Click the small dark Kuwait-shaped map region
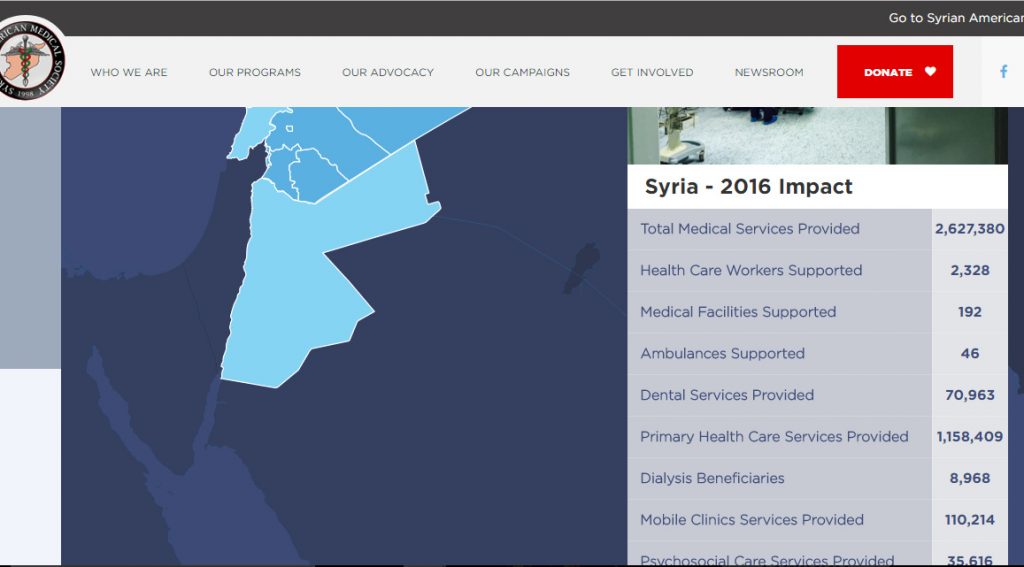The height and width of the screenshot is (567, 1024). [581, 268]
